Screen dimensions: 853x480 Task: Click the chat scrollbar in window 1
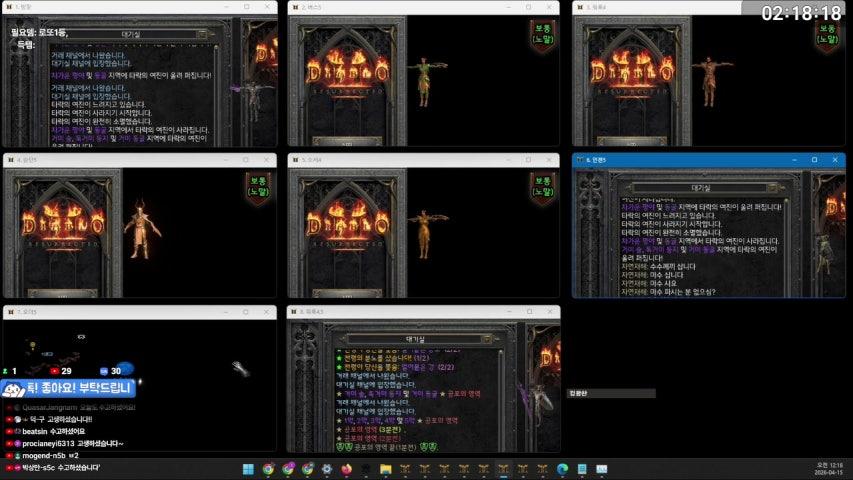[x=217, y=95]
